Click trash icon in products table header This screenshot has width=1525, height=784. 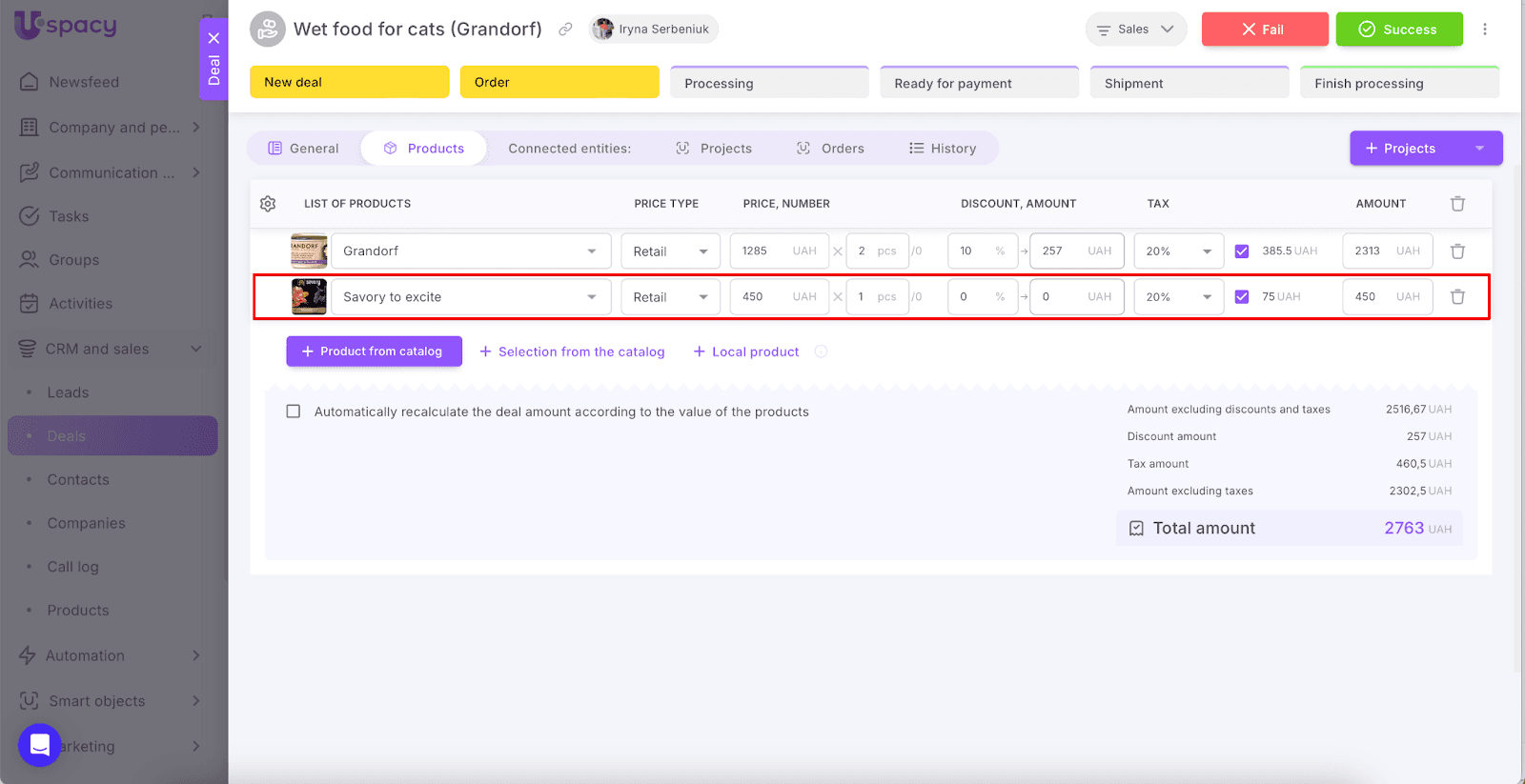(x=1457, y=204)
